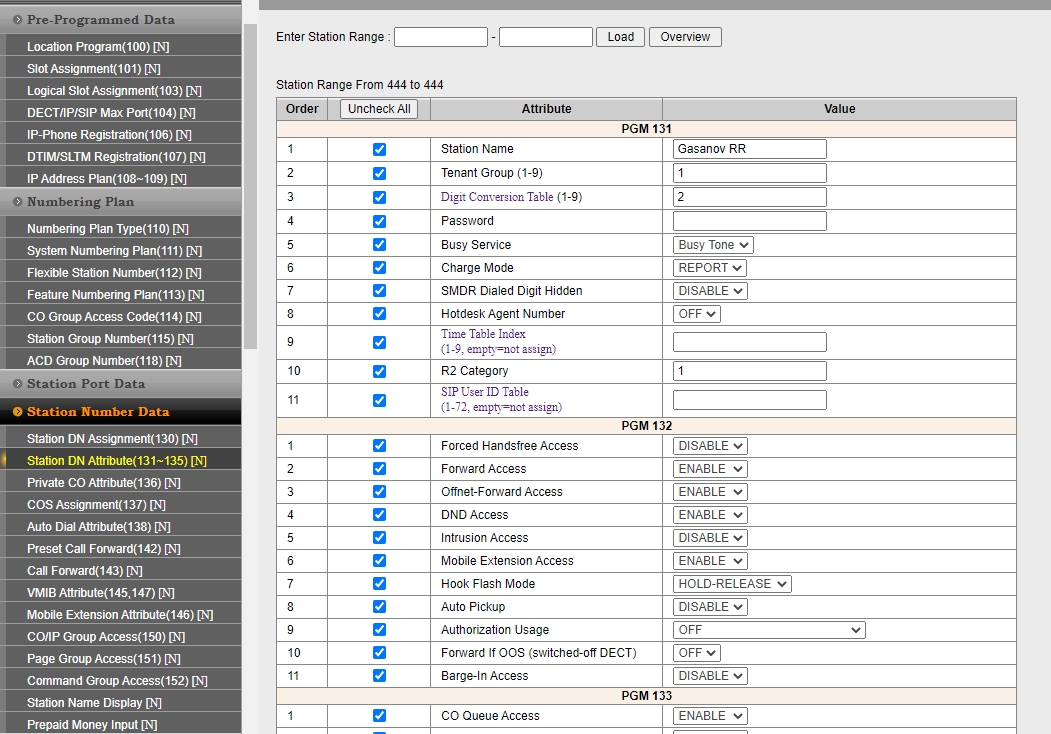1051x734 pixels.
Task: Uncheck the Hook Flash Mode checkbox
Action: point(379,584)
